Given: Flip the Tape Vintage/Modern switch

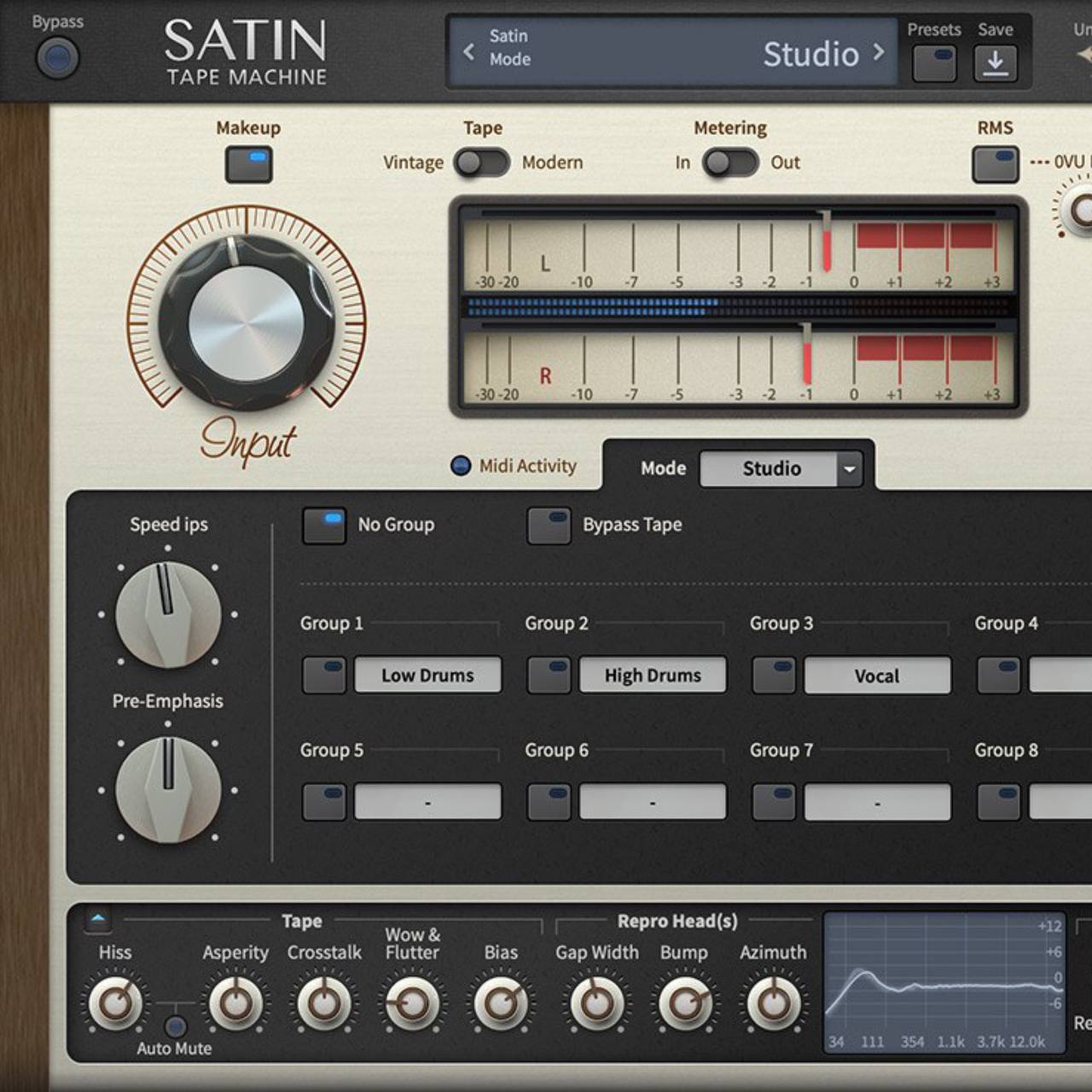Looking at the screenshot, I should pos(482,162).
